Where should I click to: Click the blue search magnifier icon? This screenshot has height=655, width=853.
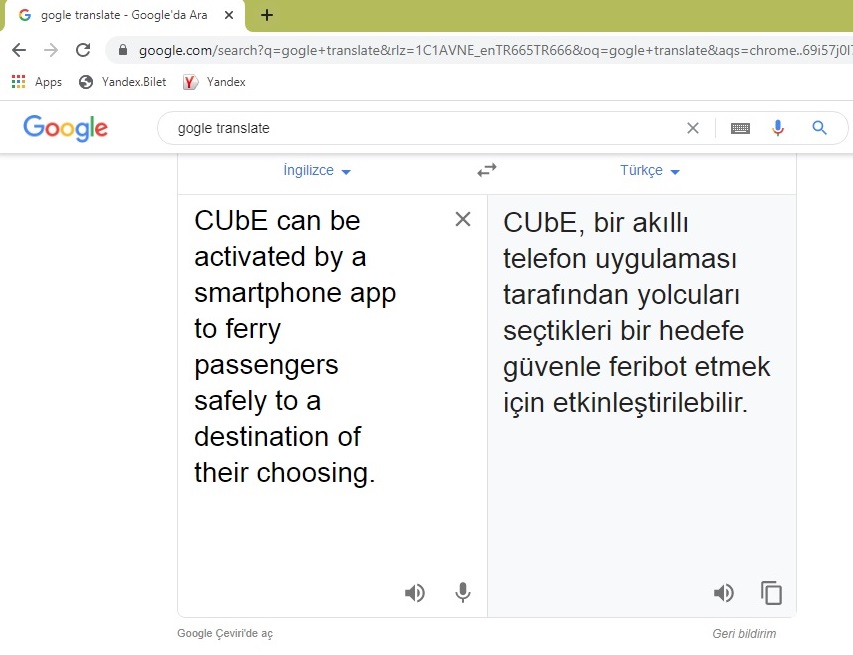coord(819,128)
